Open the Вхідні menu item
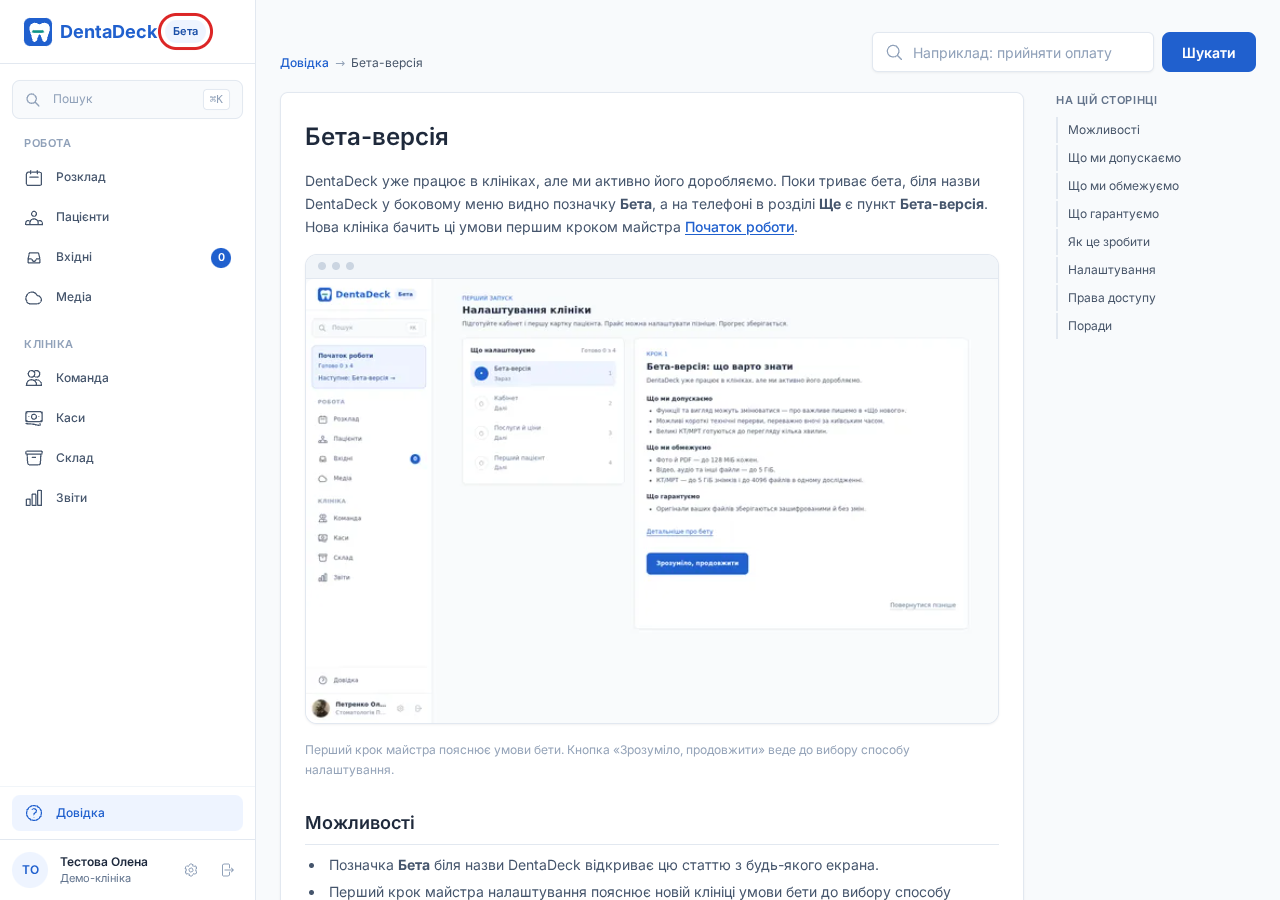 [127, 257]
